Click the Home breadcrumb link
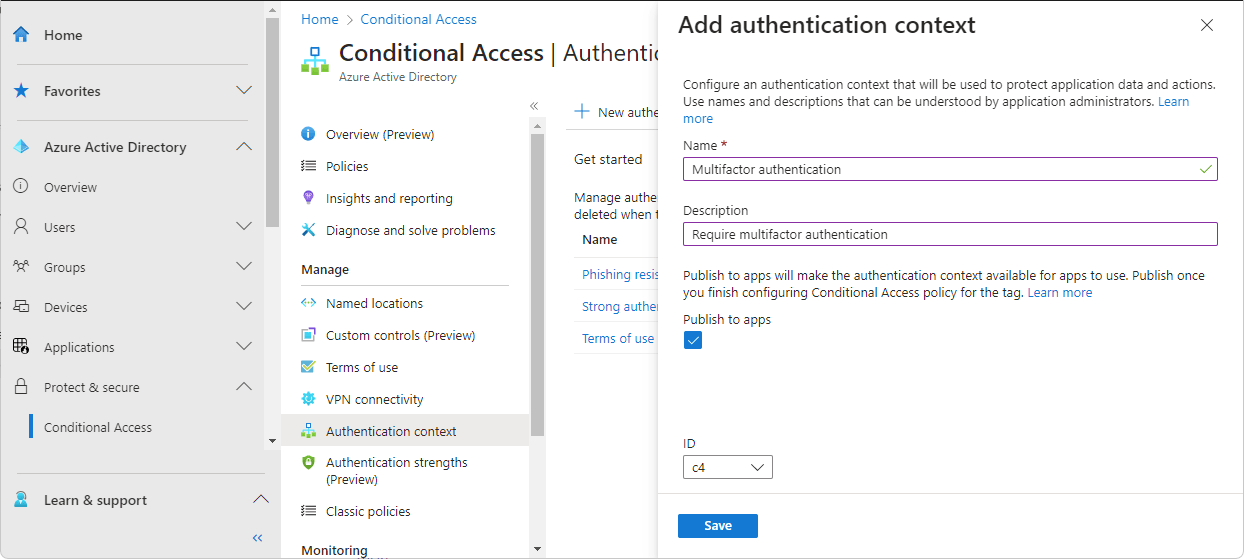Image resolution: width=1244 pixels, height=559 pixels. tap(320, 19)
